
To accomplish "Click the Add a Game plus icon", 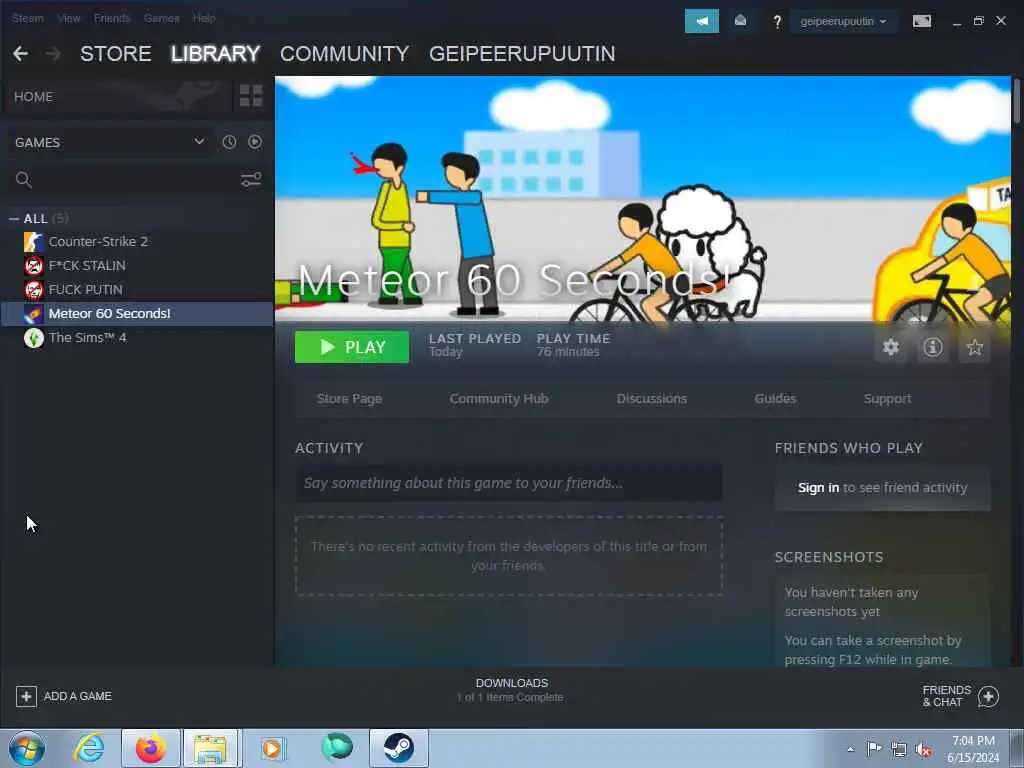I will (x=26, y=696).
